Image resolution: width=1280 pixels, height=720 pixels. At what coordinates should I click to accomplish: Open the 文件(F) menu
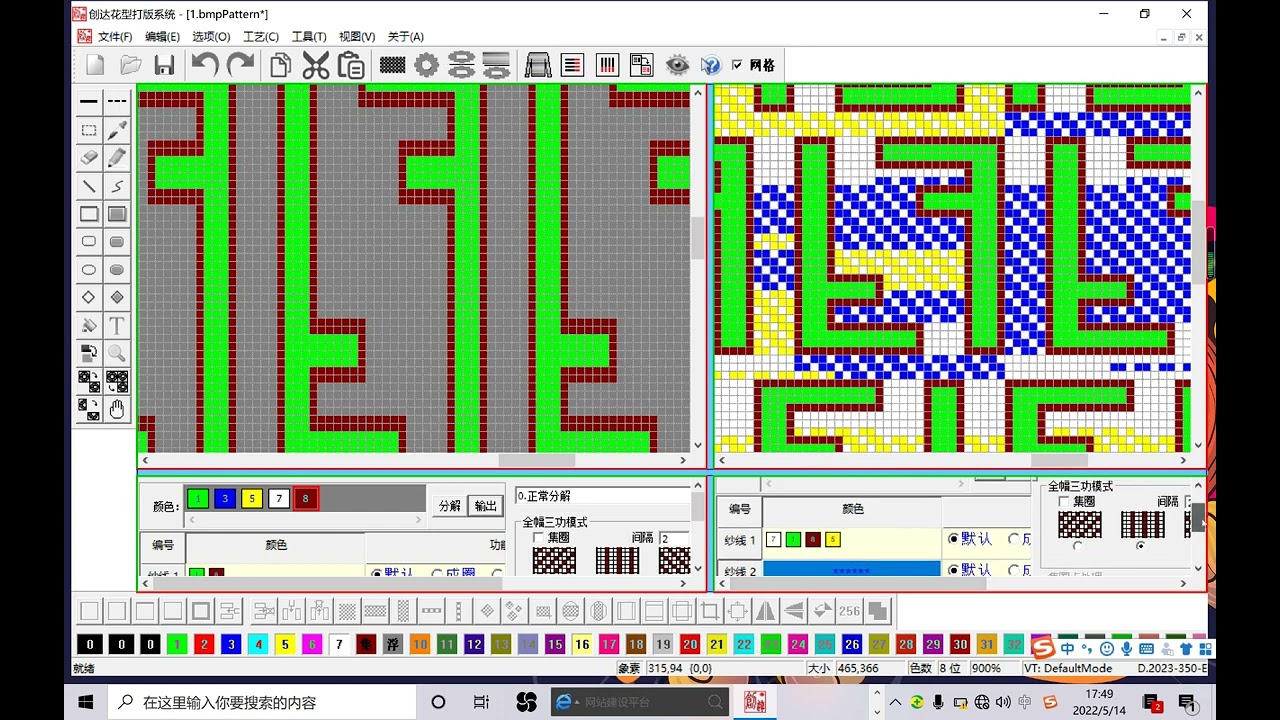[x=115, y=37]
